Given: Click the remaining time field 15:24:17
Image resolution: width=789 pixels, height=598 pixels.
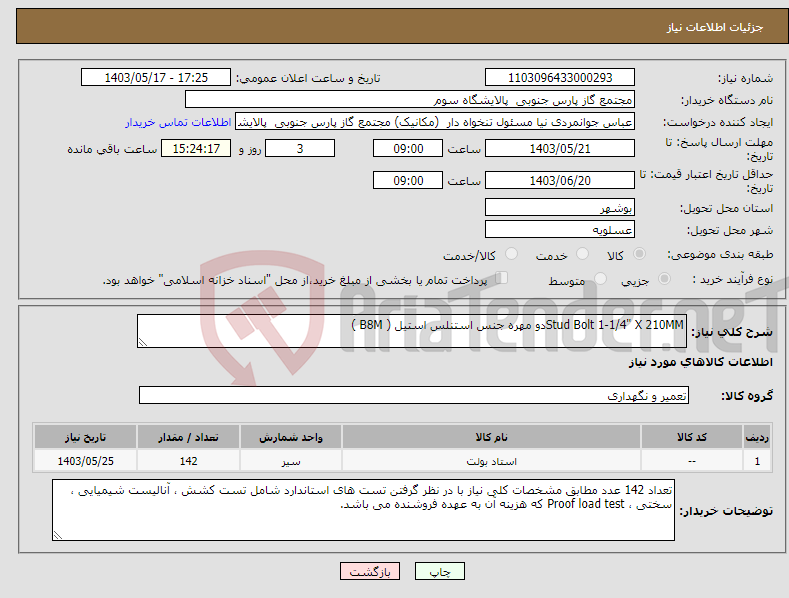Looking at the screenshot, I should point(196,148).
